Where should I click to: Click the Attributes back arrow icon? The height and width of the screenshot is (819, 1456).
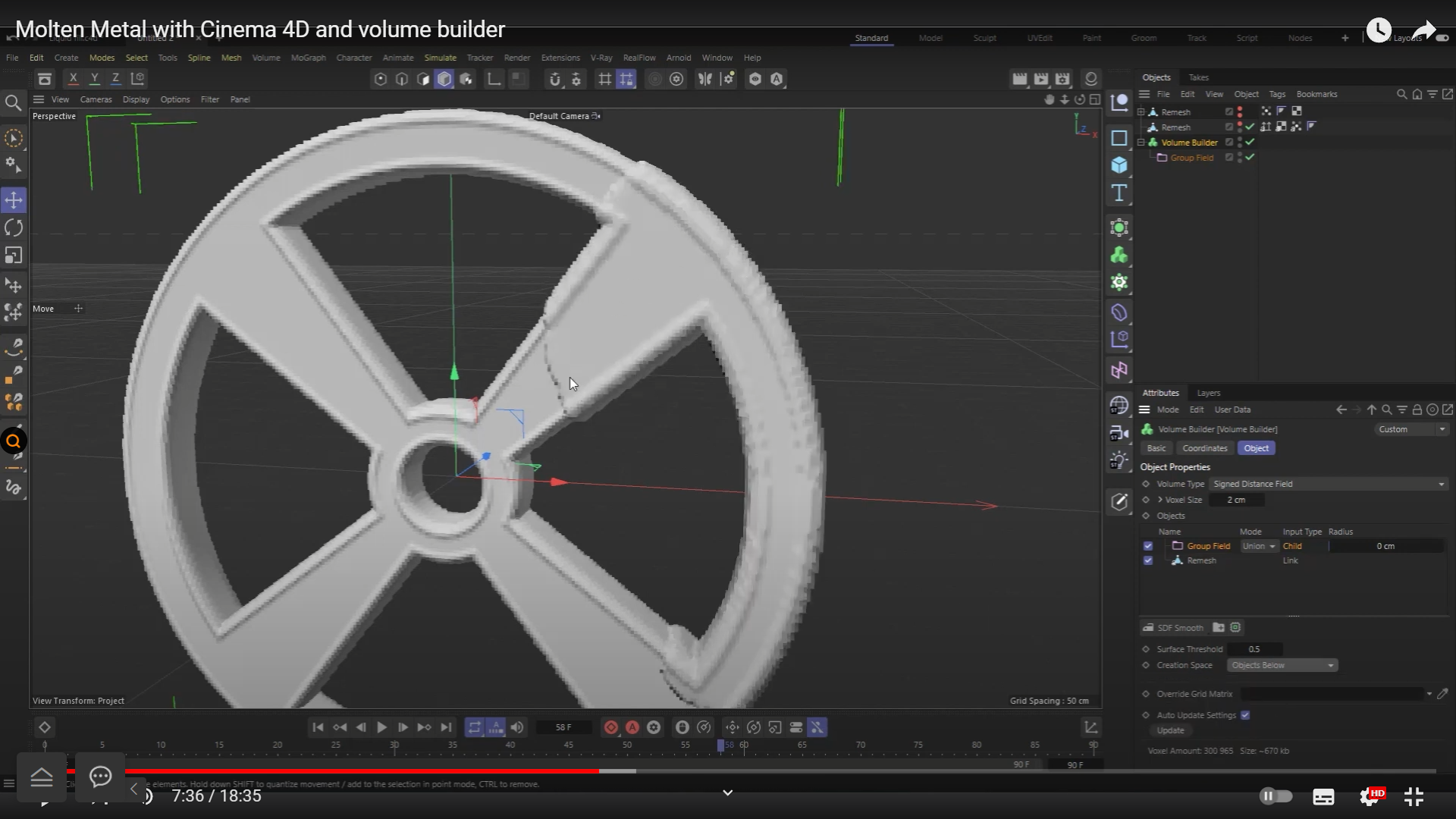pyautogui.click(x=1341, y=409)
